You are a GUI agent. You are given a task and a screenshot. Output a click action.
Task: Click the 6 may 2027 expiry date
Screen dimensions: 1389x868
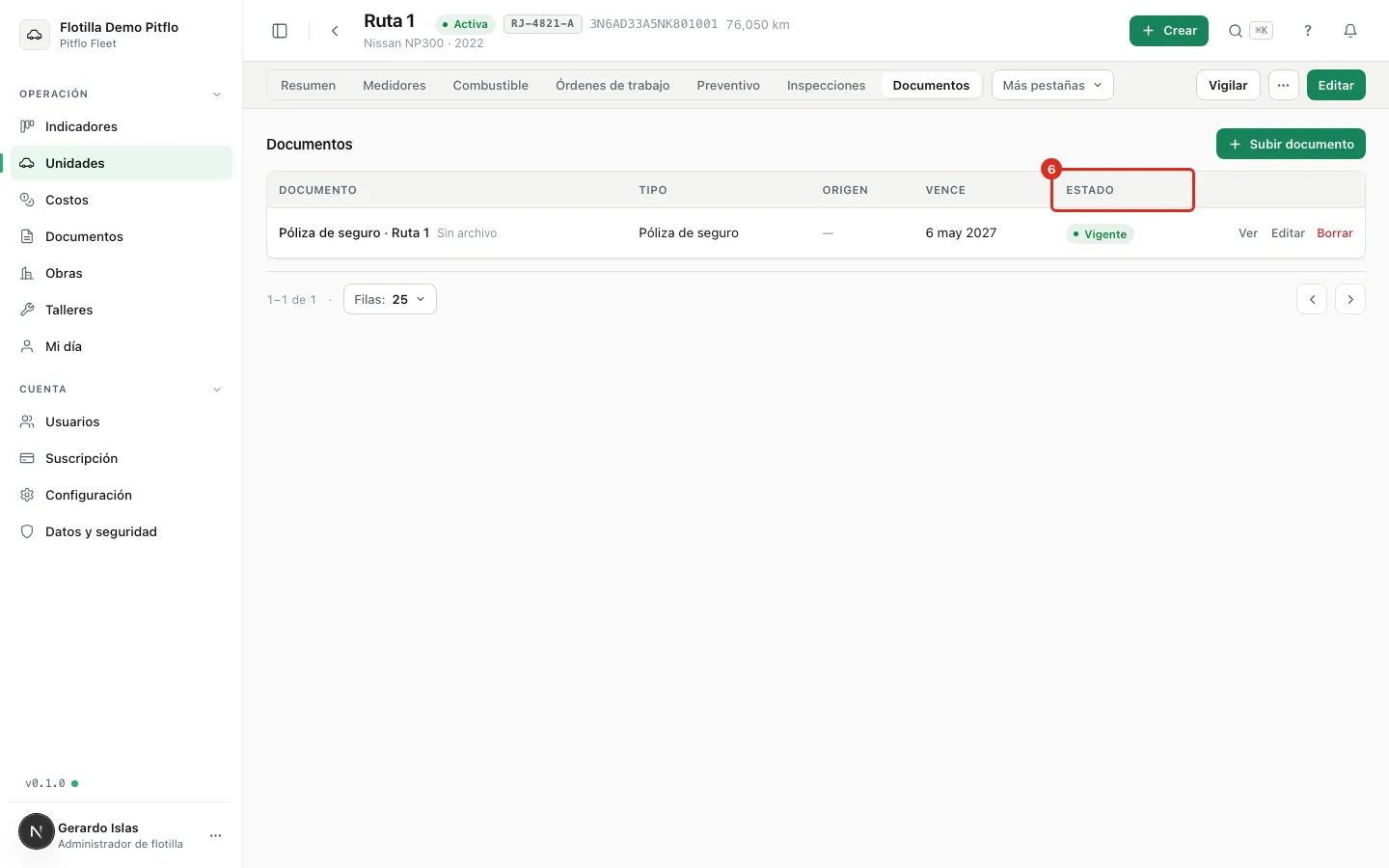[x=961, y=233]
